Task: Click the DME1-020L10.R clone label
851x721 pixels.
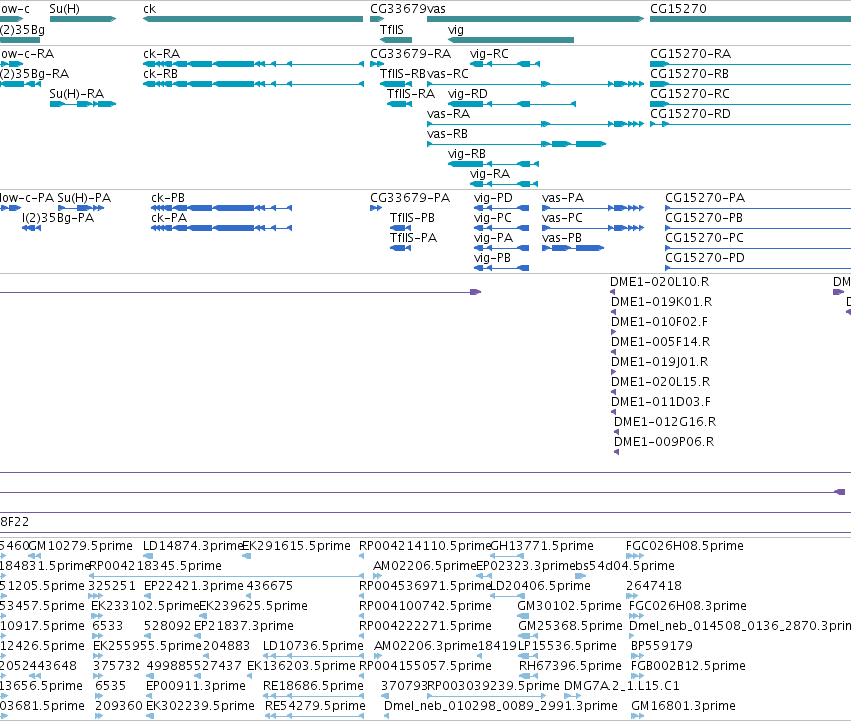Action: pos(659,282)
